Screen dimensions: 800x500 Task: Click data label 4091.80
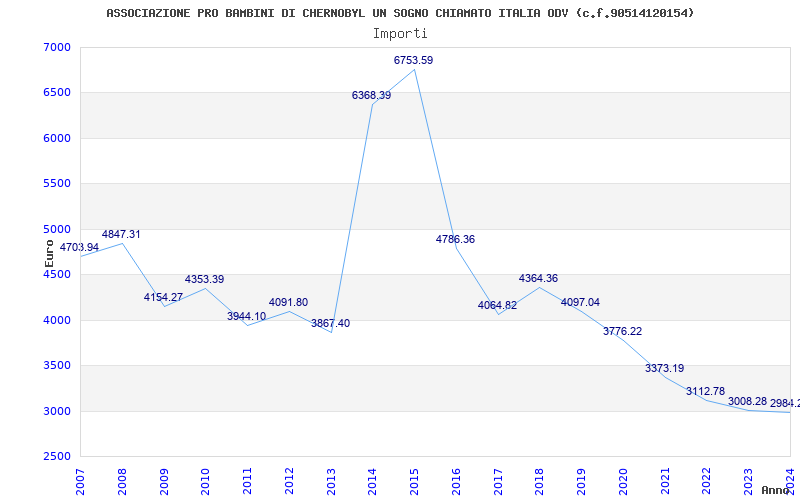click(x=288, y=303)
